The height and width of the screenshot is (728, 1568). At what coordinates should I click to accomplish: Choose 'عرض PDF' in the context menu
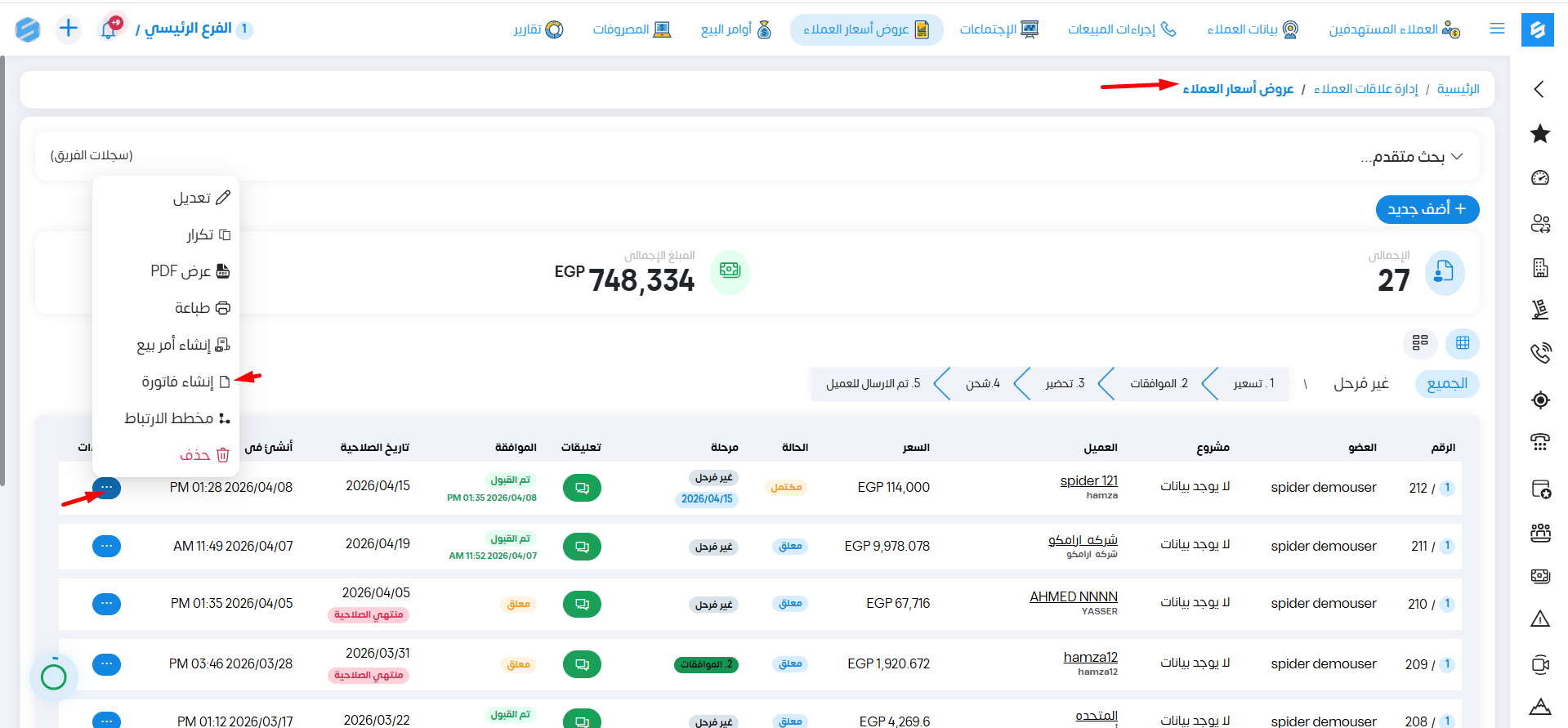pos(189,271)
